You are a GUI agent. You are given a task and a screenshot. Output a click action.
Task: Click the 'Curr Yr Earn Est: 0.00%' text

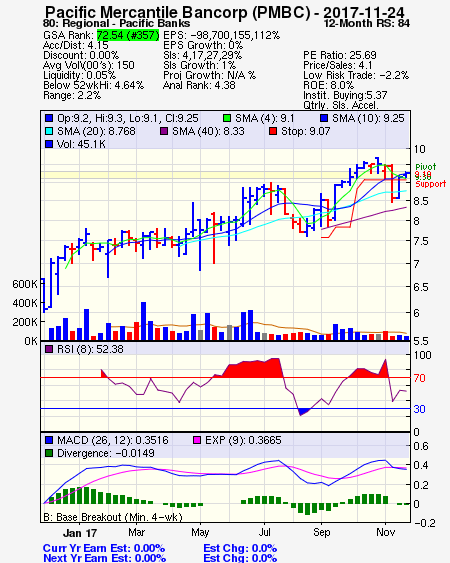[x=104, y=549]
